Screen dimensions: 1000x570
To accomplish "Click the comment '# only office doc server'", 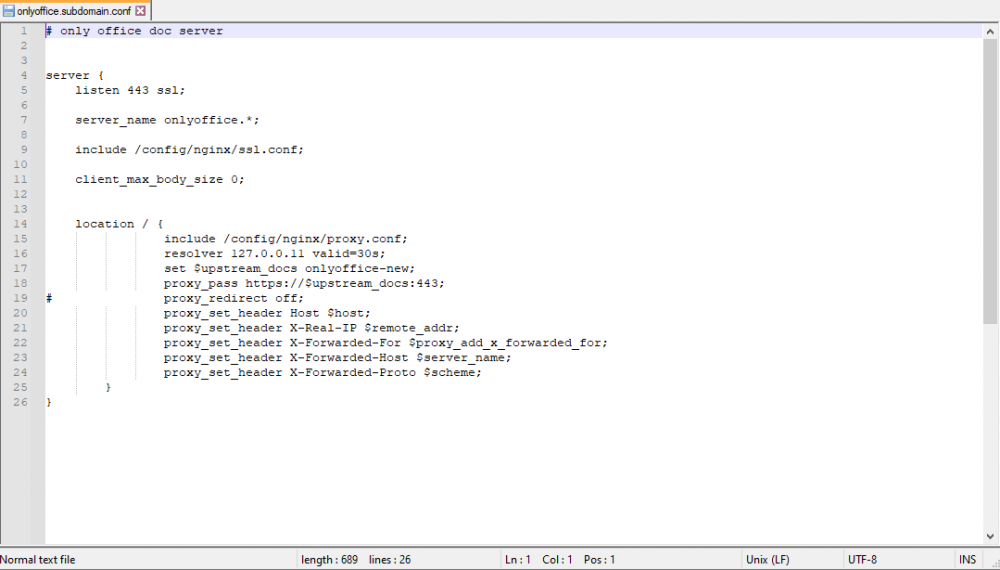I will click(134, 31).
